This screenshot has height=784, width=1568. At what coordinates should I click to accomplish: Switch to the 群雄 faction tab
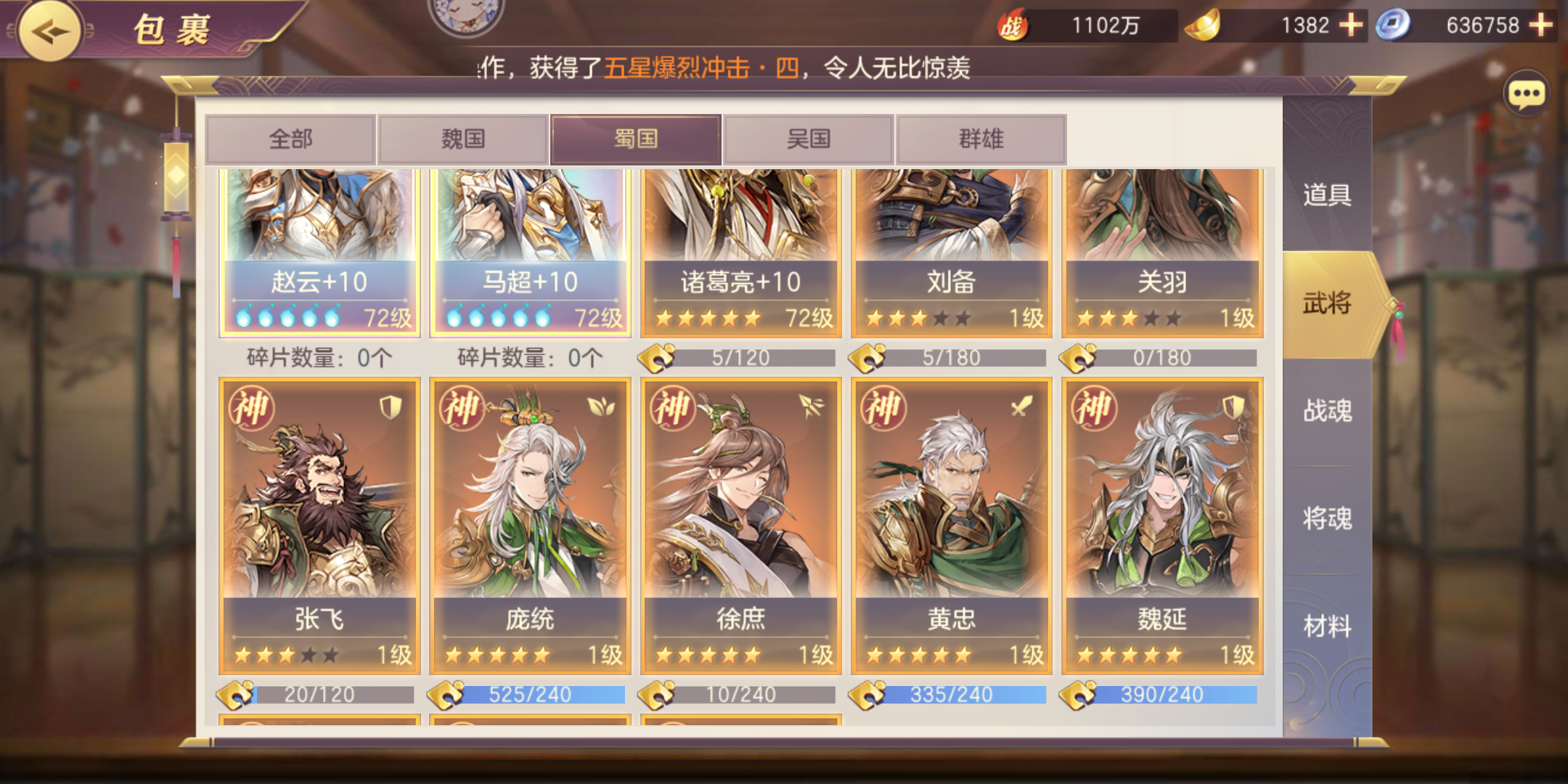pos(981,139)
